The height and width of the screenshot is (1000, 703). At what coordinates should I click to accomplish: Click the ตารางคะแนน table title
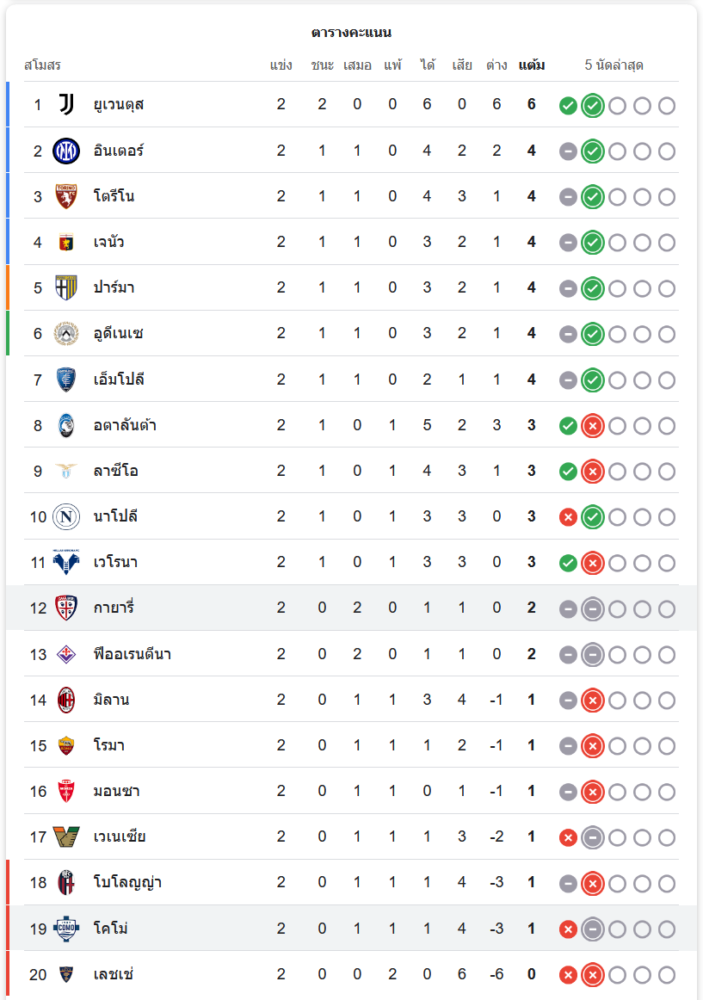(x=351, y=33)
